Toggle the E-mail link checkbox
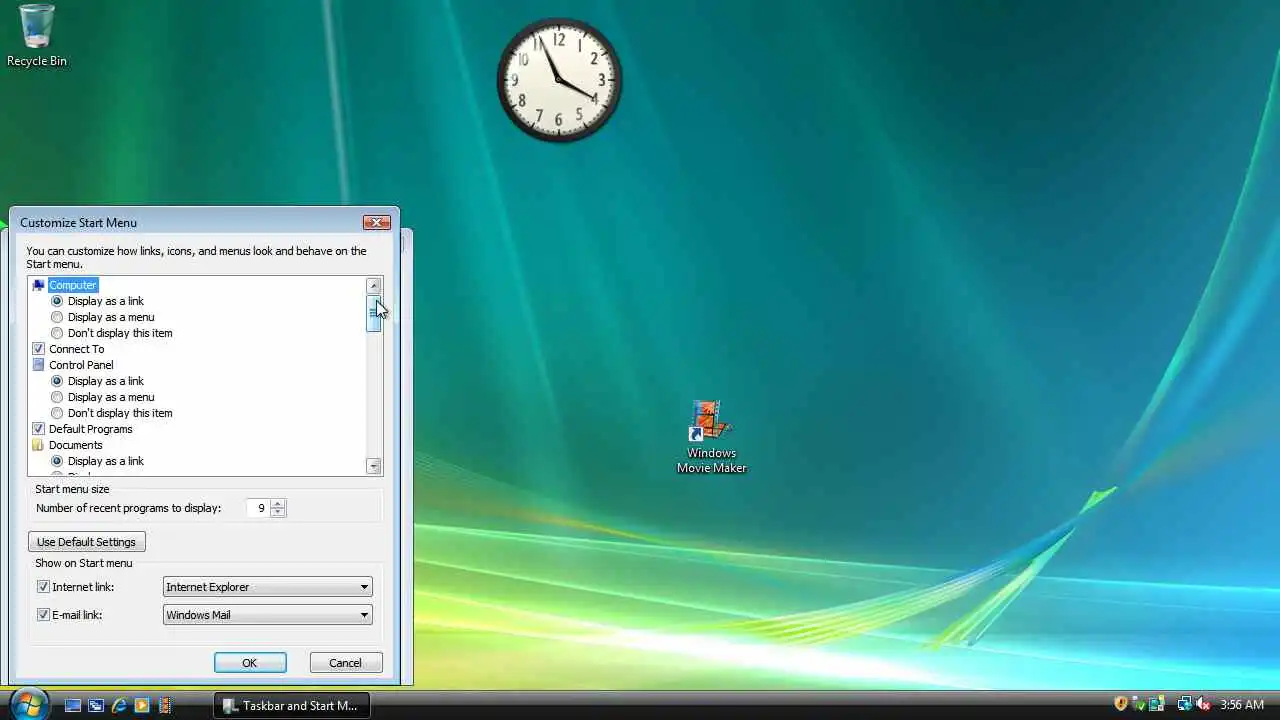This screenshot has height=720, width=1280. point(43,615)
